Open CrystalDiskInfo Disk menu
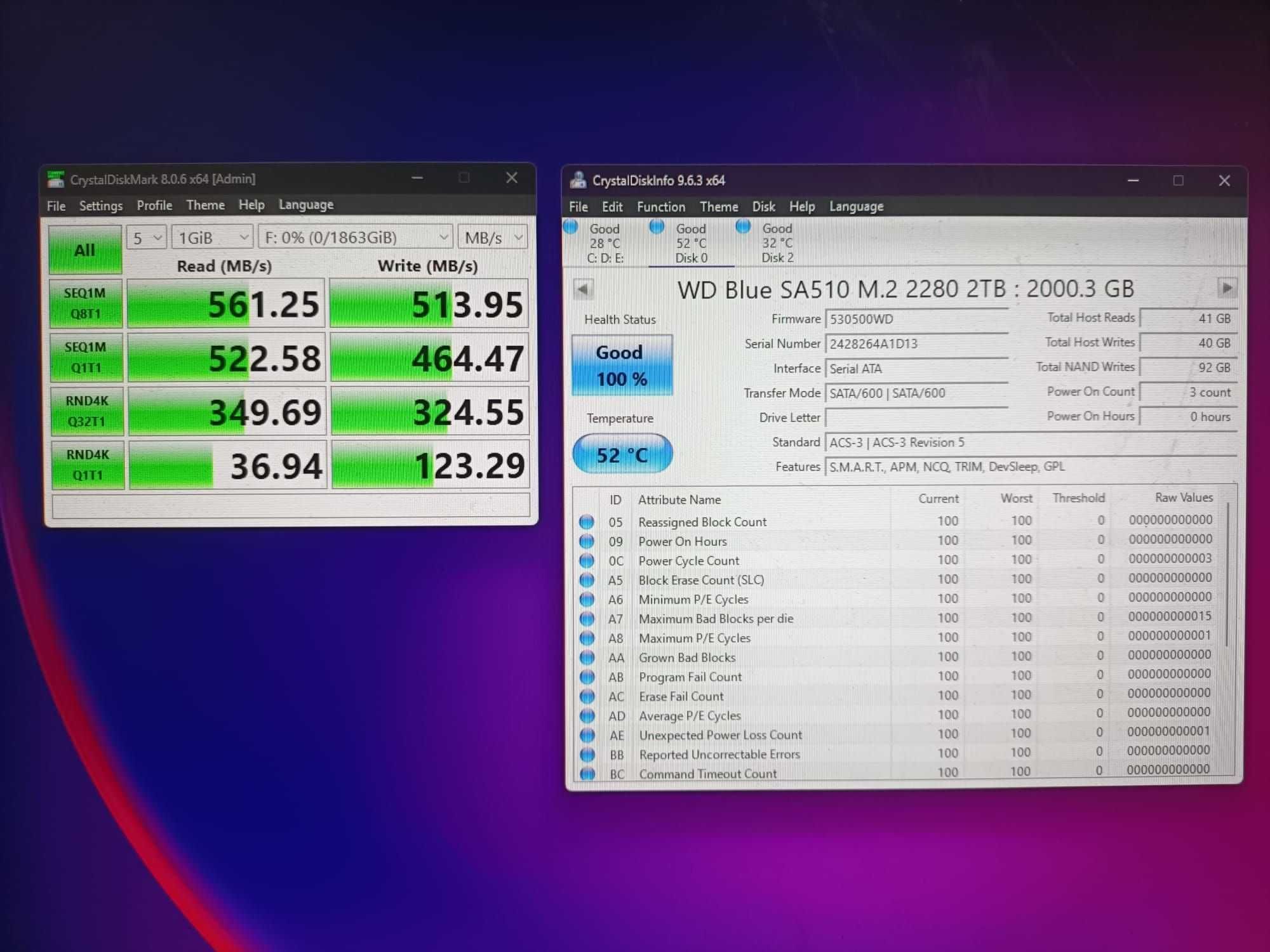Screen dimensions: 1270x952 [763, 206]
